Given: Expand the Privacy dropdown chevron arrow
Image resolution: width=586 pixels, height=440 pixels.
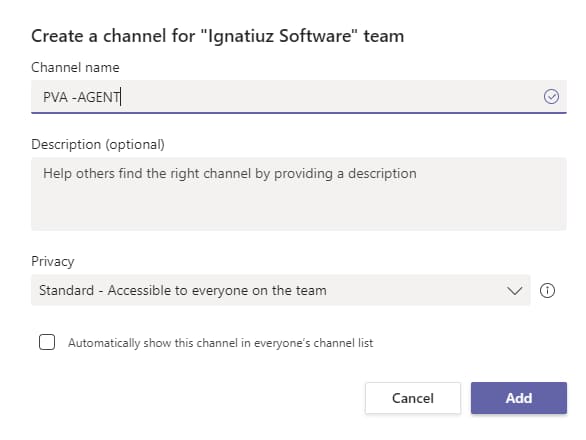Looking at the screenshot, I should click(515, 290).
